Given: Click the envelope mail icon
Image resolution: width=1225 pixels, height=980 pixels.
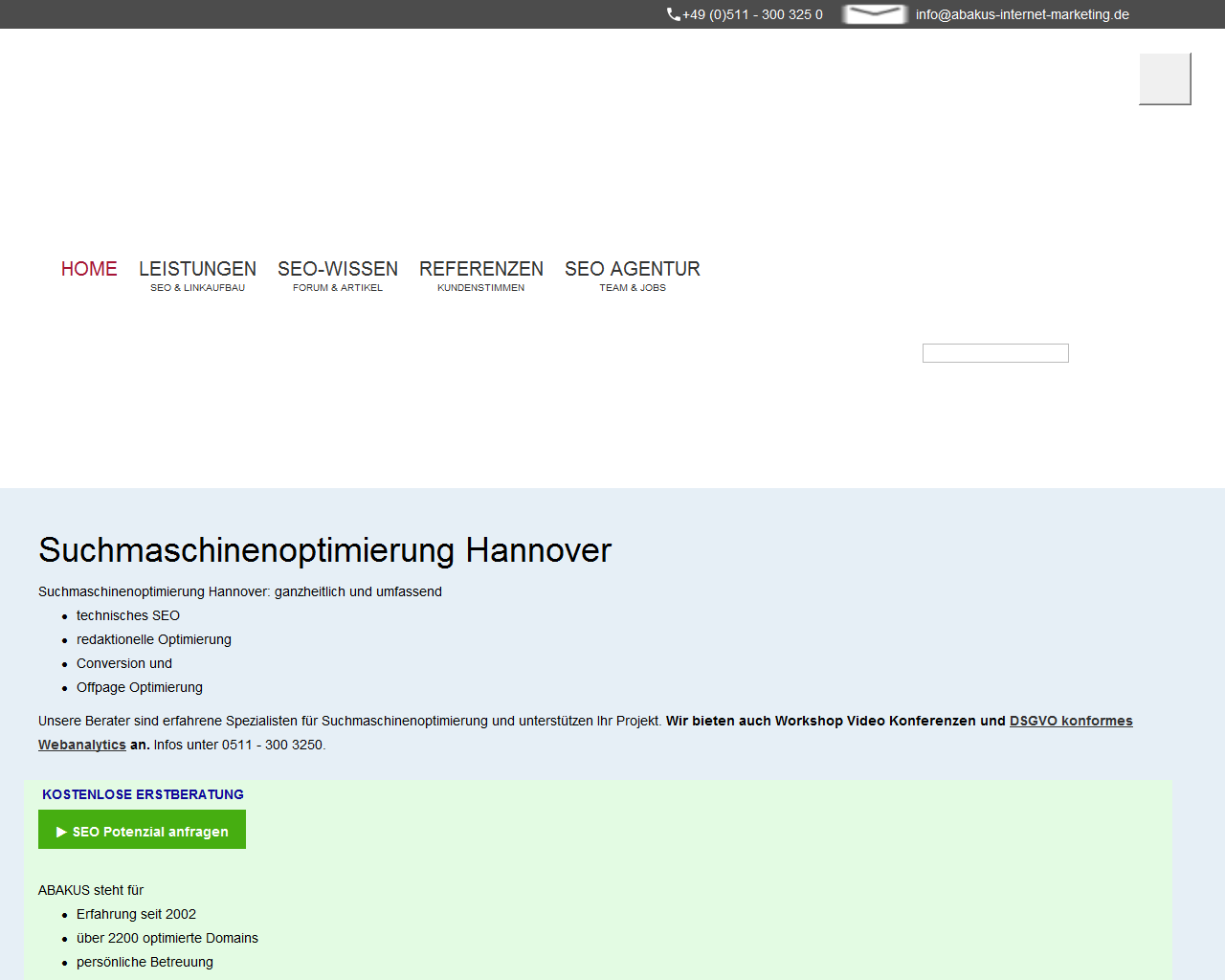Looking at the screenshot, I should [875, 14].
